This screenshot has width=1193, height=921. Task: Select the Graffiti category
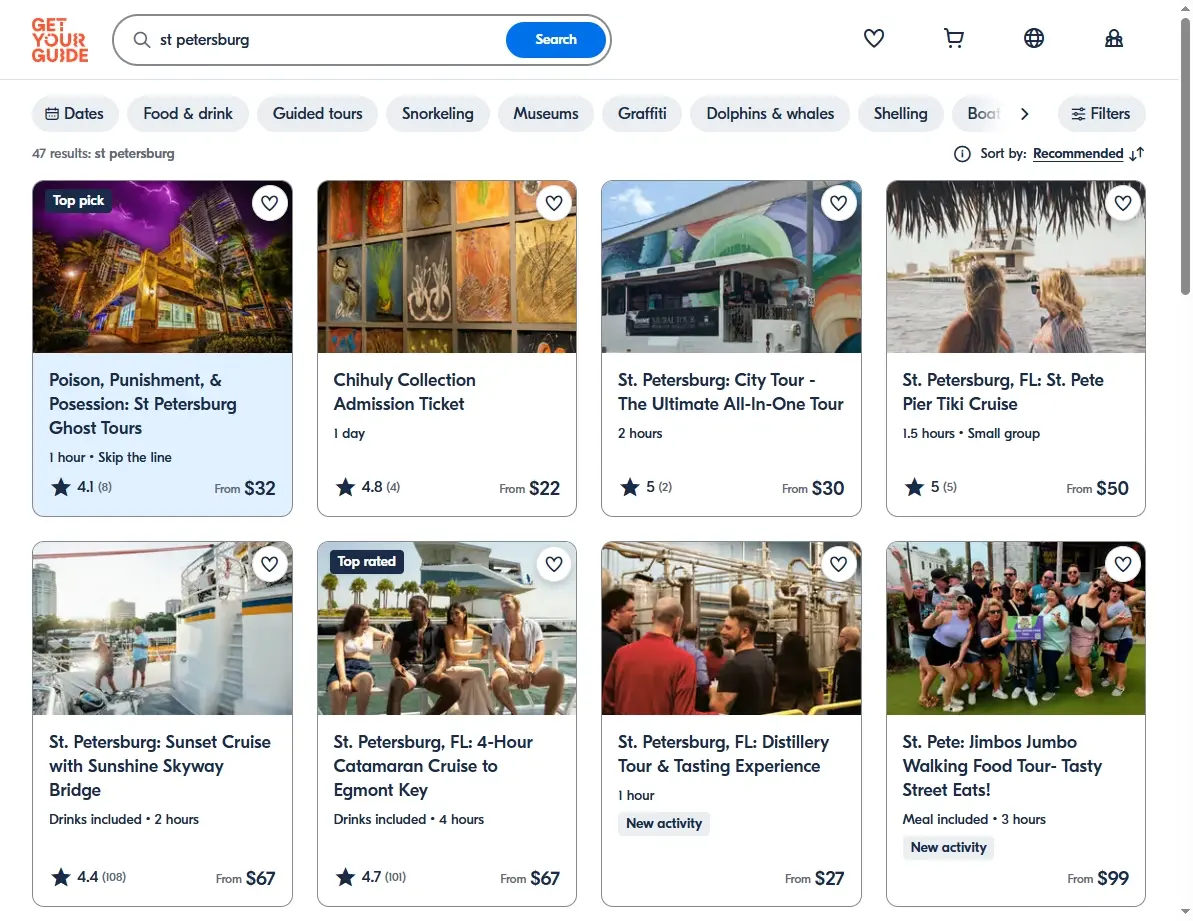coord(642,114)
